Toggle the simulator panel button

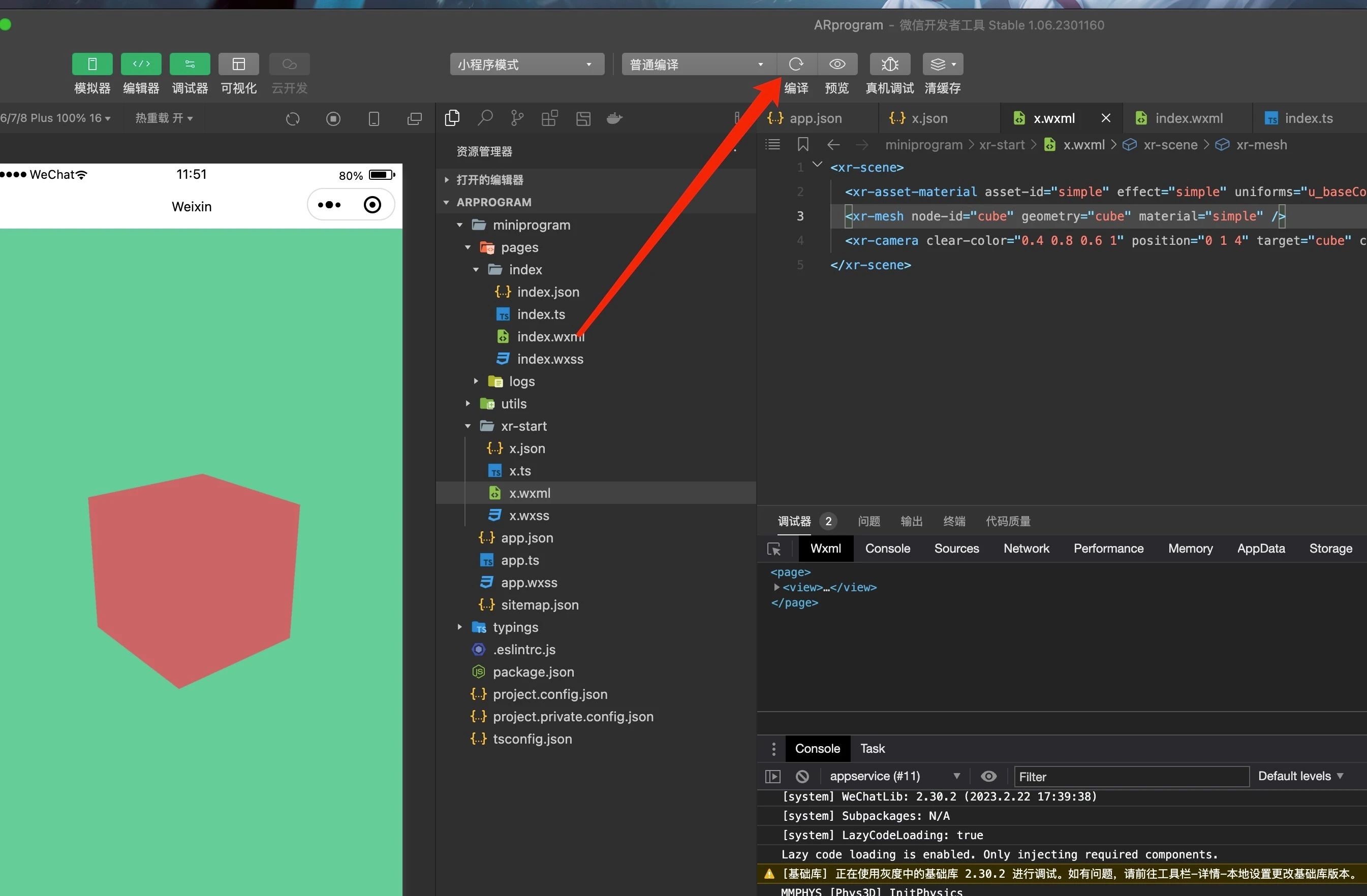click(92, 63)
